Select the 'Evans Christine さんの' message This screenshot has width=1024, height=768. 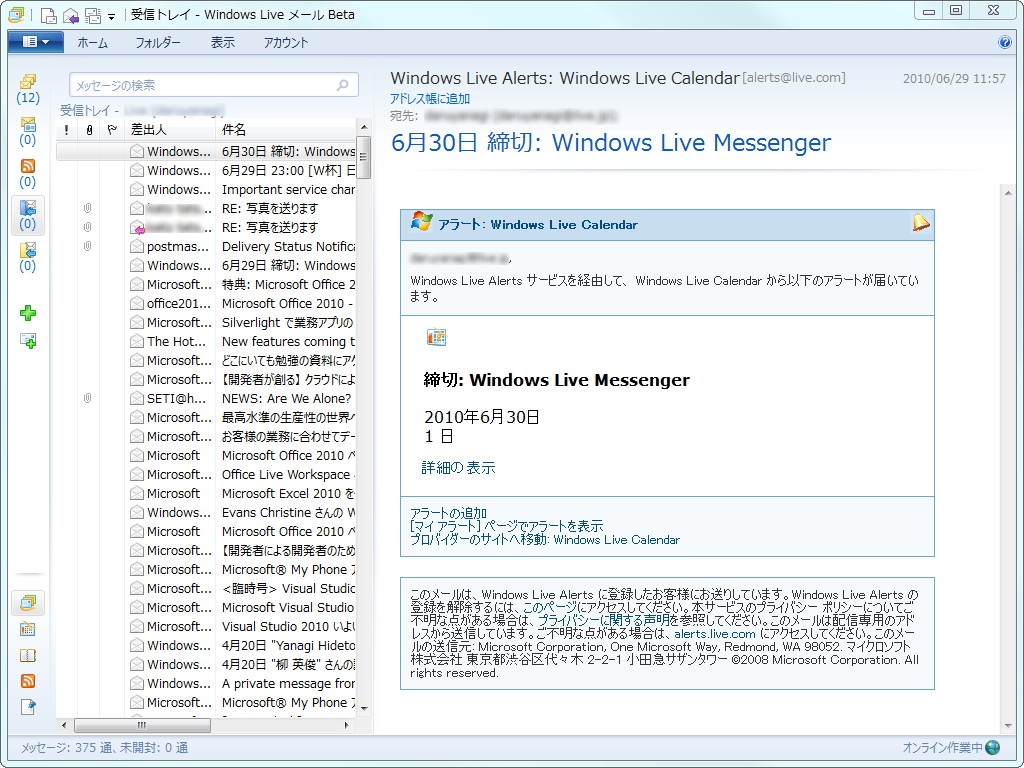(x=206, y=513)
